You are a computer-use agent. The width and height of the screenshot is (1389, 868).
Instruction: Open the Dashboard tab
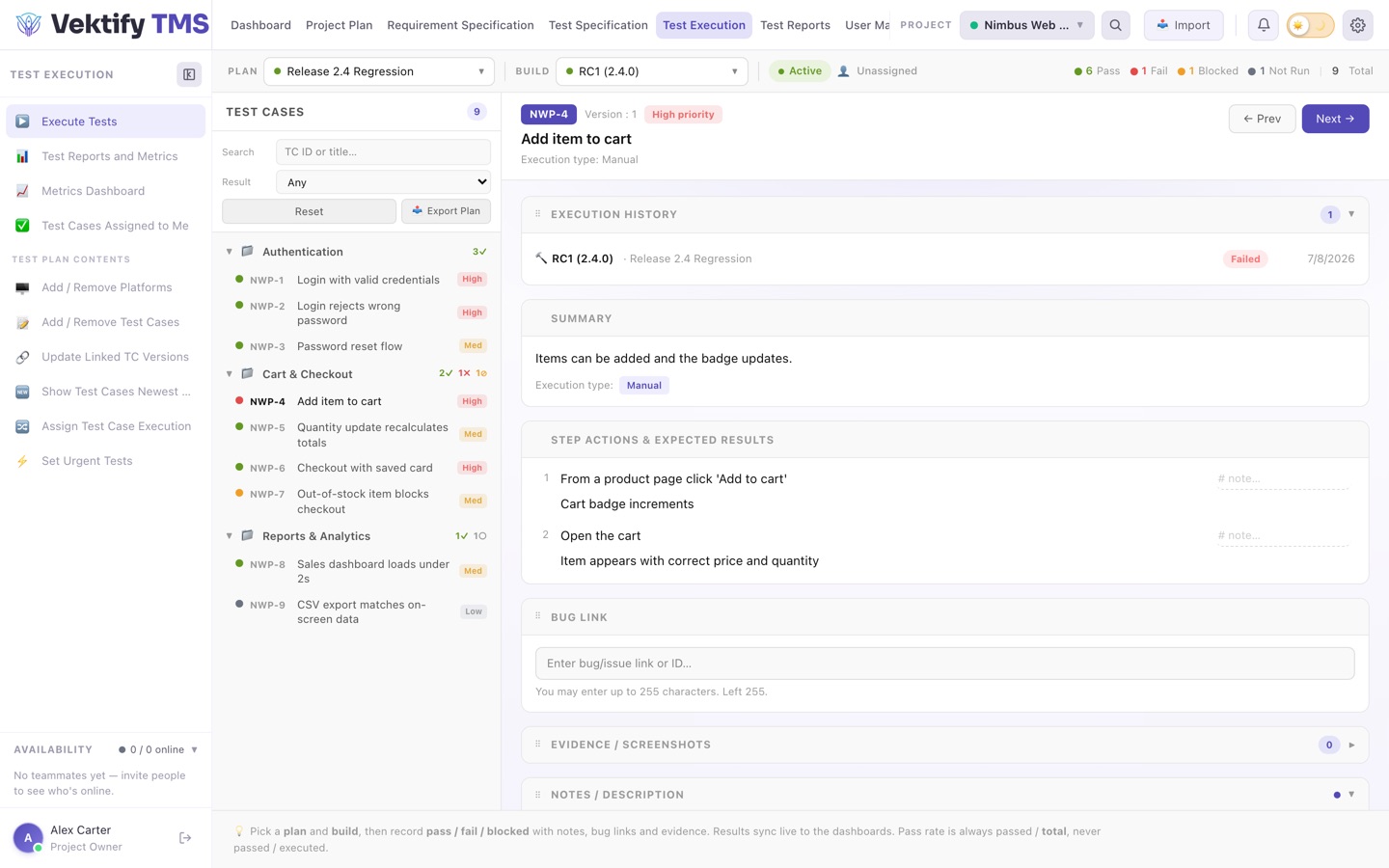click(260, 25)
